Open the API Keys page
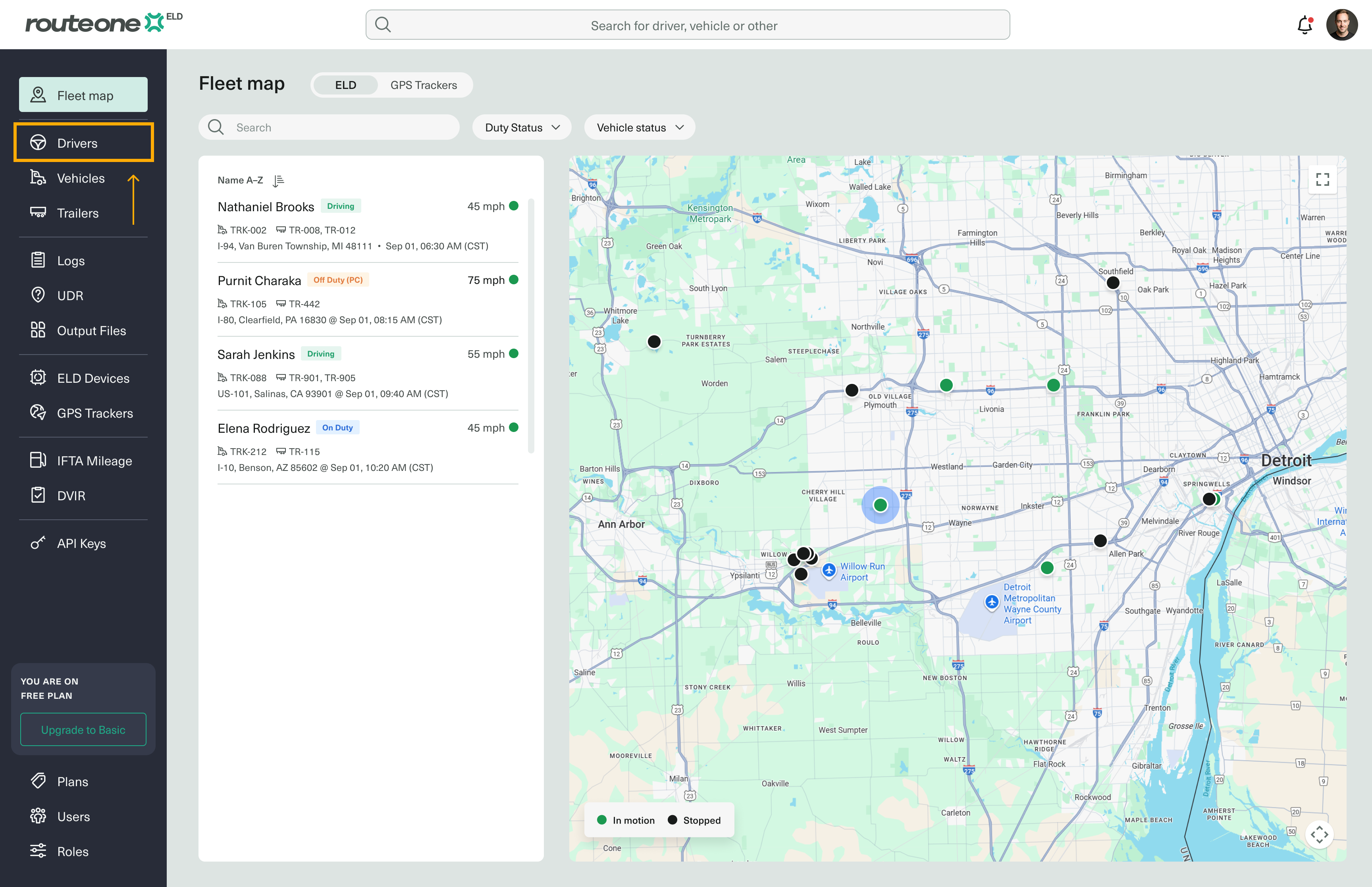 click(x=83, y=543)
